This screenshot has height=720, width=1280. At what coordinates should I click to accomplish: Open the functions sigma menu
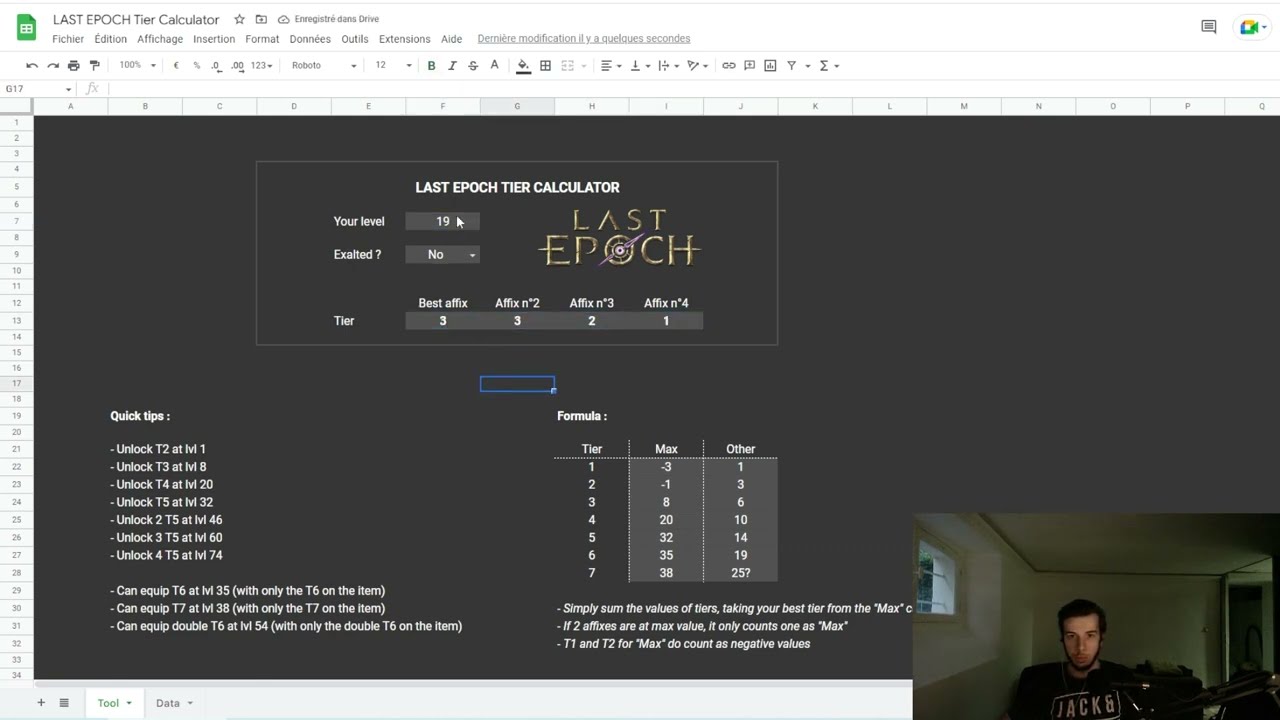829,65
